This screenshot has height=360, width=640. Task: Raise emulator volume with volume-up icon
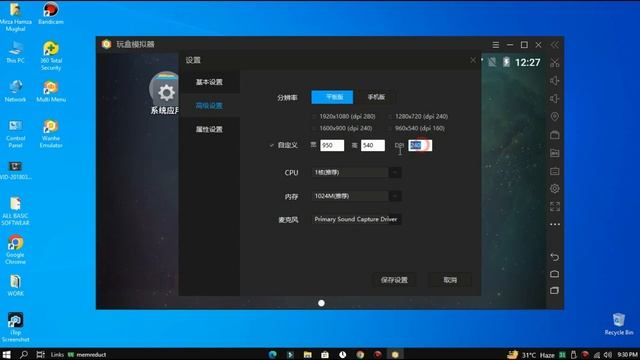pyautogui.click(x=555, y=81)
